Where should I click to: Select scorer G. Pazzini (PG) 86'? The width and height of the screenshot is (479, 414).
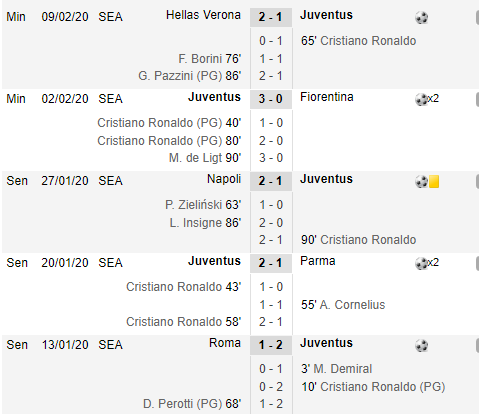pos(189,76)
